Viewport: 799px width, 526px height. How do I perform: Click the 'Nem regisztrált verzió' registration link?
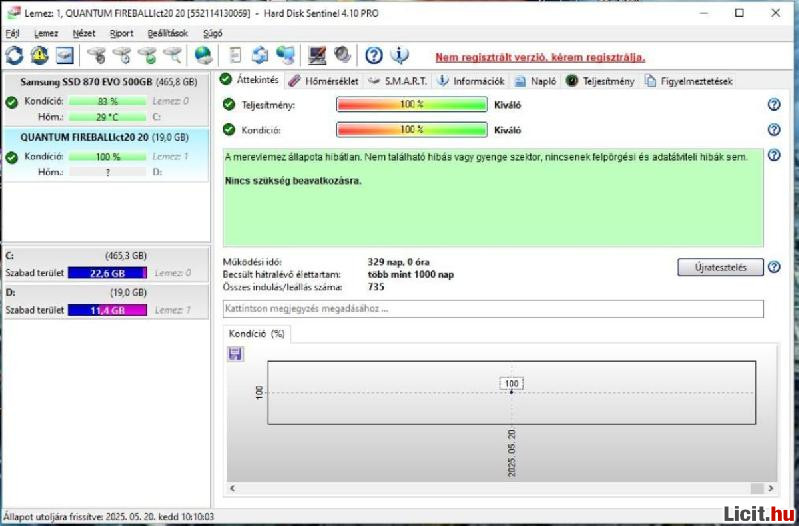pyautogui.click(x=540, y=57)
